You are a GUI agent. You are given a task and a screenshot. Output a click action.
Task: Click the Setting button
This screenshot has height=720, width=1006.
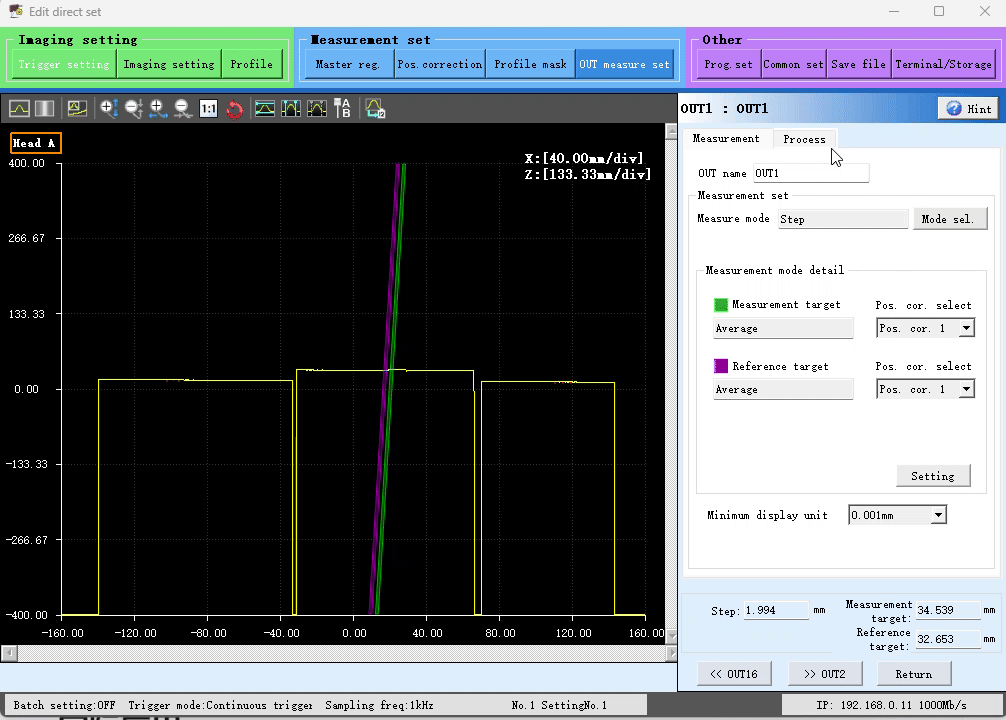point(933,476)
